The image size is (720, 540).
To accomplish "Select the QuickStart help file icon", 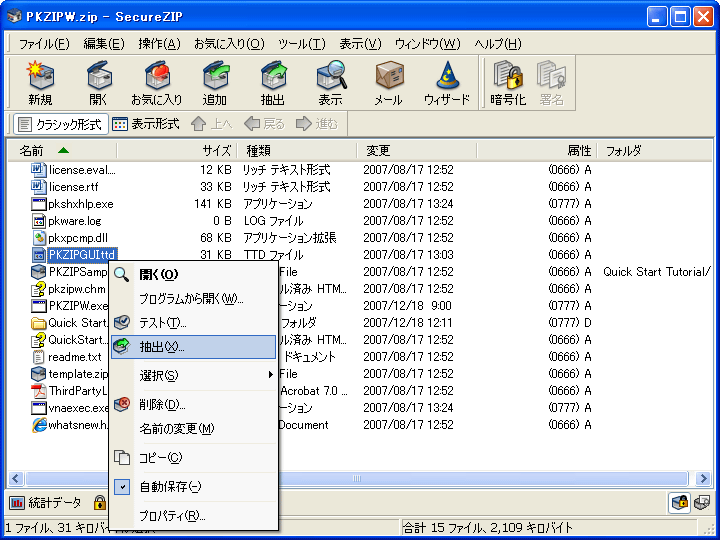I will coord(39,340).
